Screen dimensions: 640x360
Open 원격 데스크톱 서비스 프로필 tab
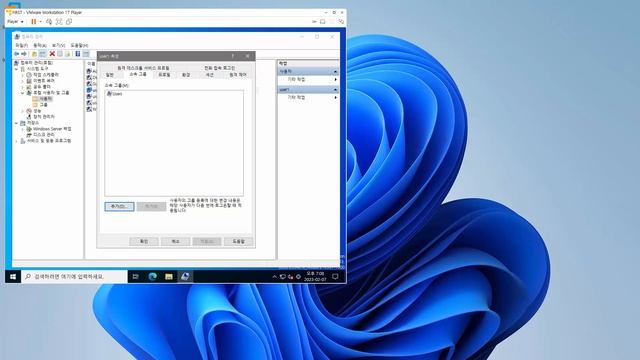pos(143,68)
